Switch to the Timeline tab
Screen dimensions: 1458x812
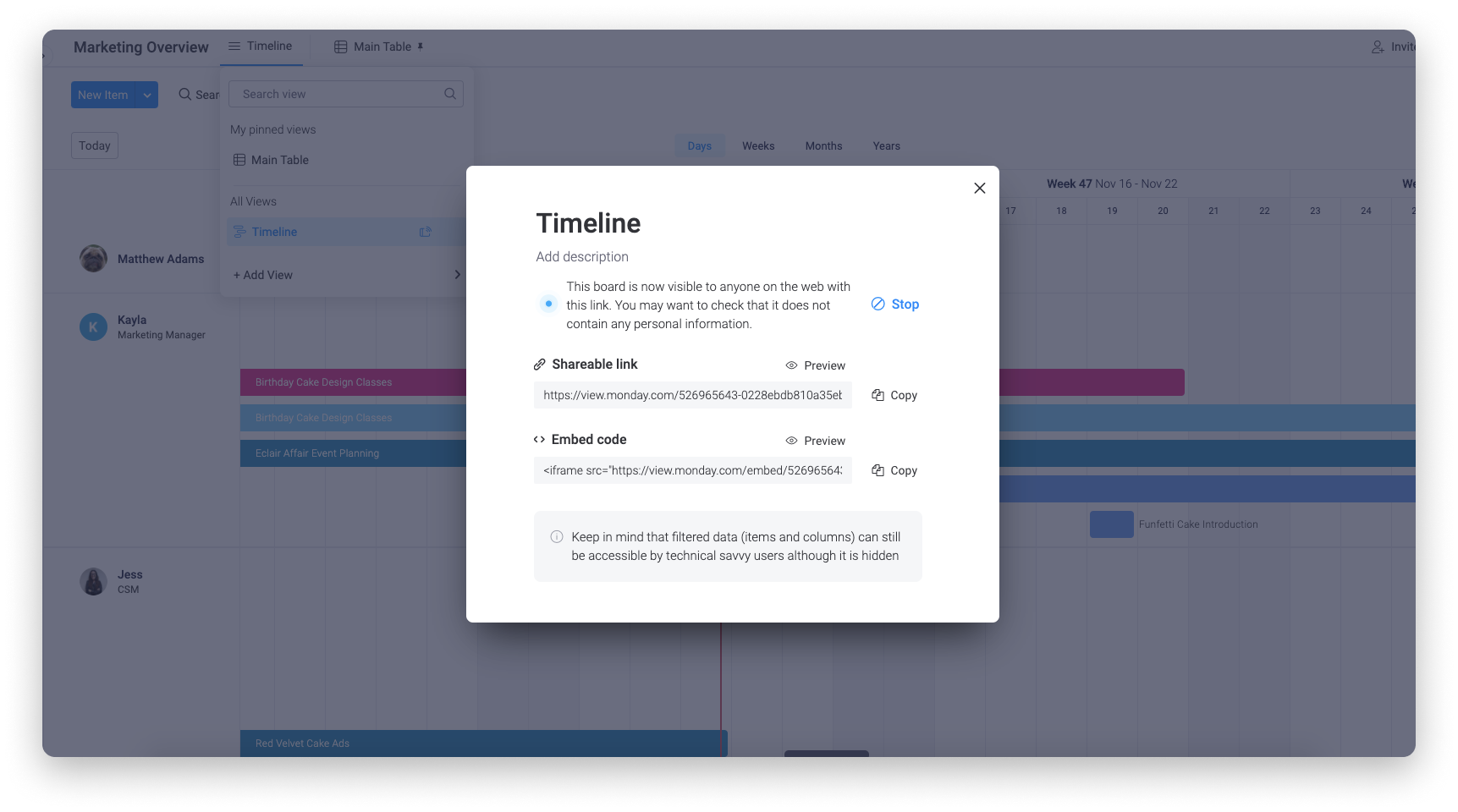pos(261,47)
